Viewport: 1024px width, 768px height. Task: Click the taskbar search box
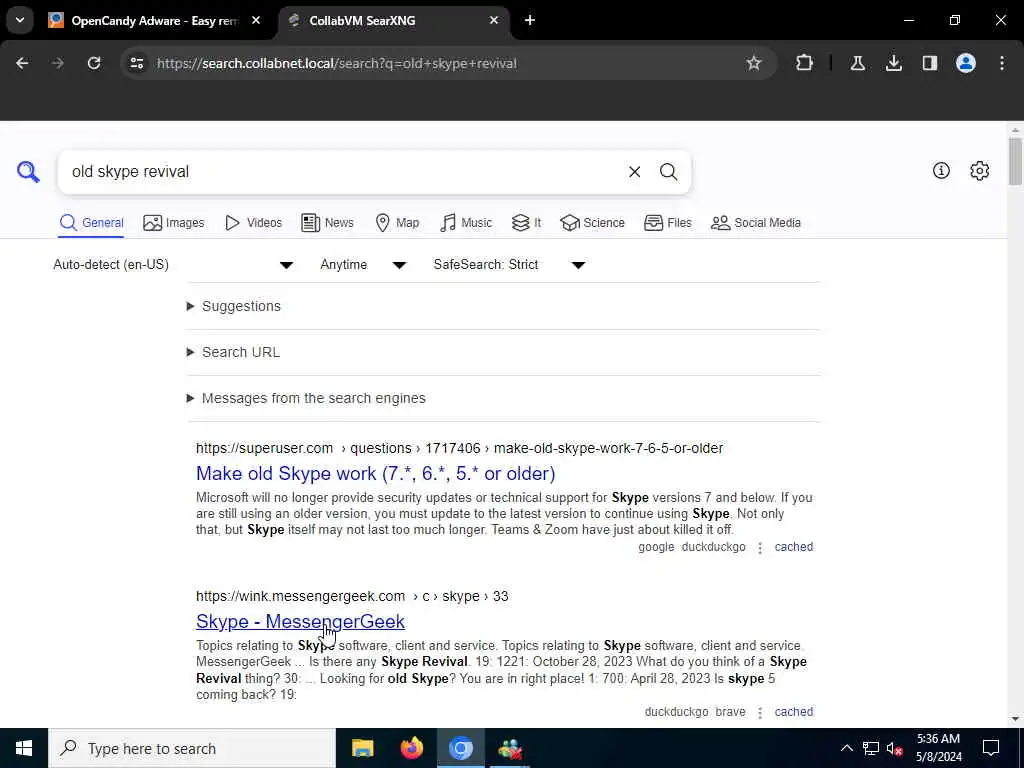tap(192, 748)
